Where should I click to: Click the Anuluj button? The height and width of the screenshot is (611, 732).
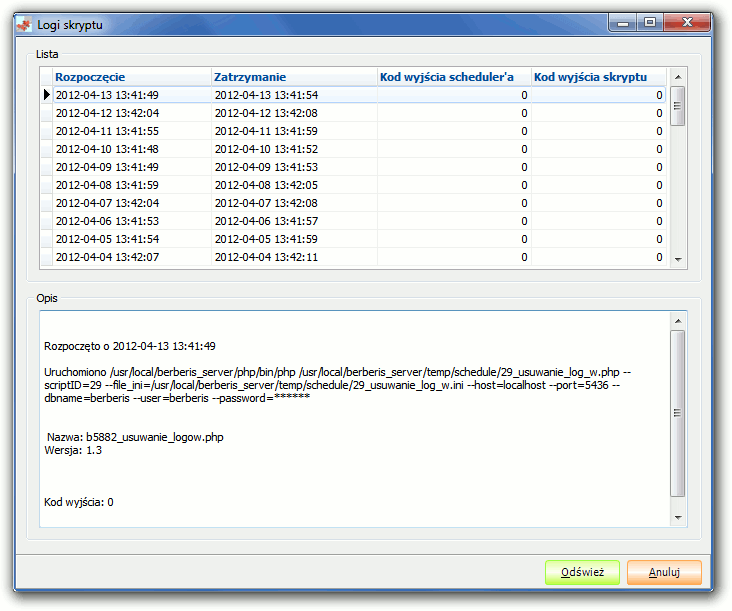click(664, 573)
